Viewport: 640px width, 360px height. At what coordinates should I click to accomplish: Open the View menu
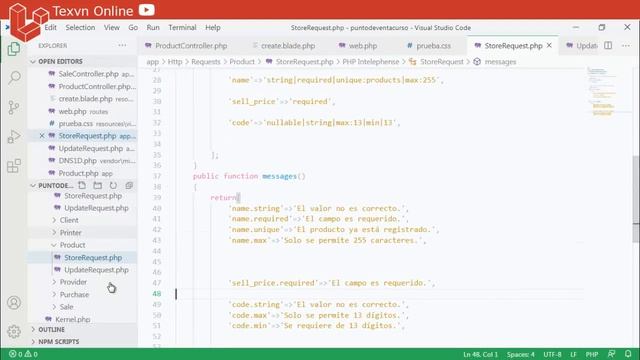111,27
